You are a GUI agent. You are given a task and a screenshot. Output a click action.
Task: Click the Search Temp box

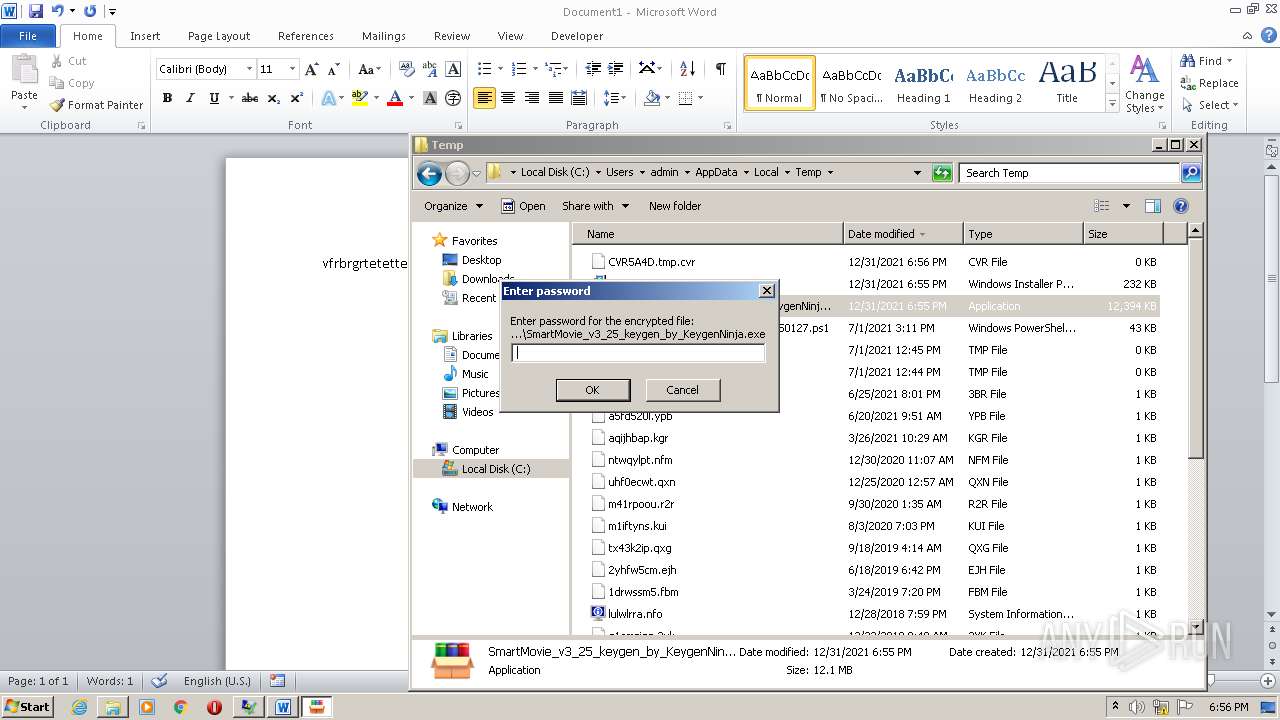[x=1069, y=173]
